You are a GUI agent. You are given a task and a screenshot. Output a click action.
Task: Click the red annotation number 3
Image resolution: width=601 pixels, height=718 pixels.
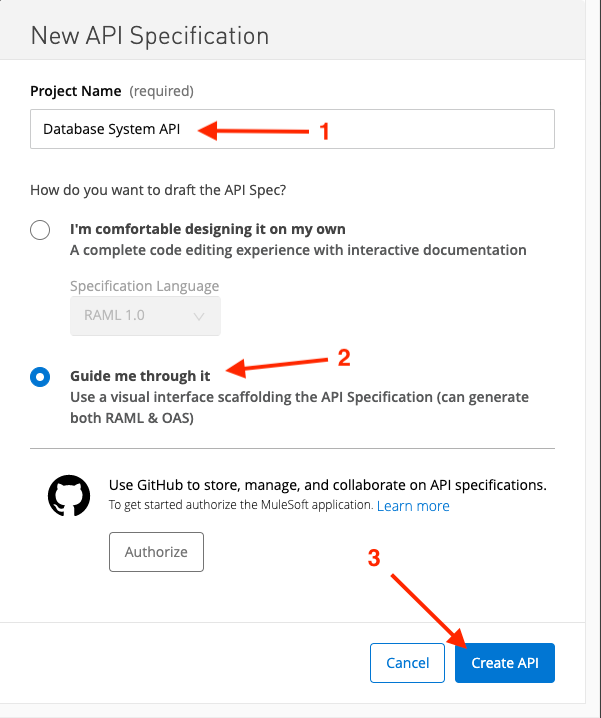pos(374,559)
